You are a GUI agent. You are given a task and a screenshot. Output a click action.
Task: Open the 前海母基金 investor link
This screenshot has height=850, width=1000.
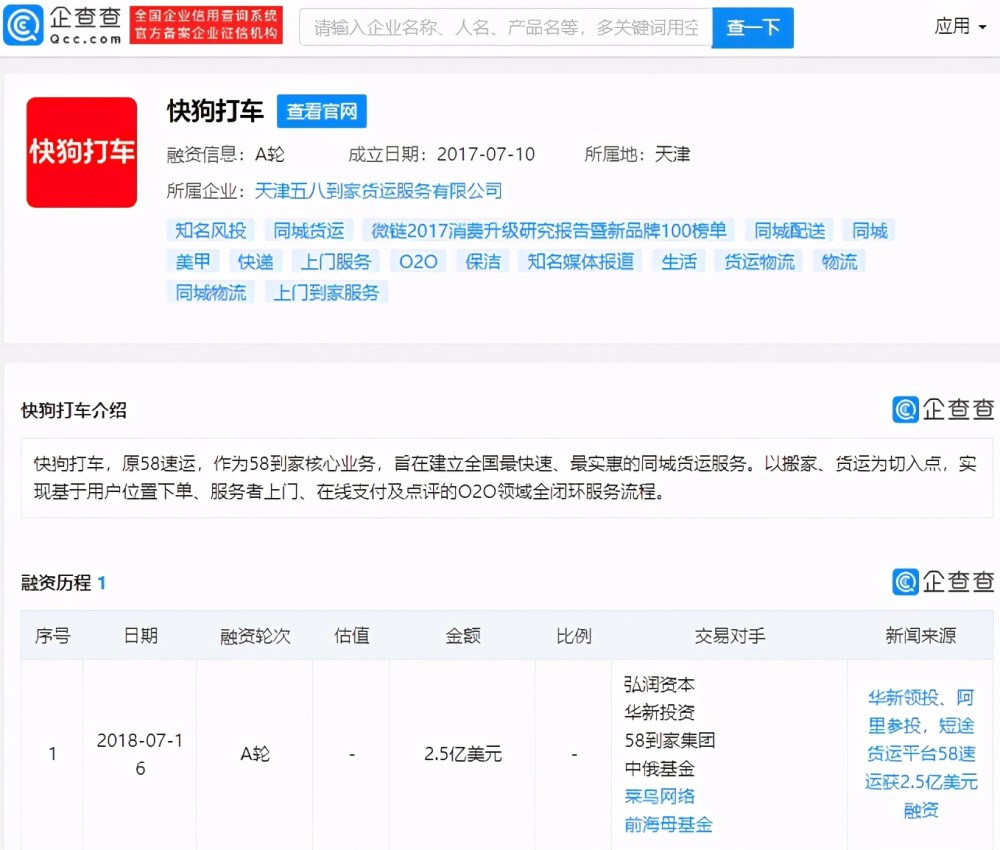668,824
